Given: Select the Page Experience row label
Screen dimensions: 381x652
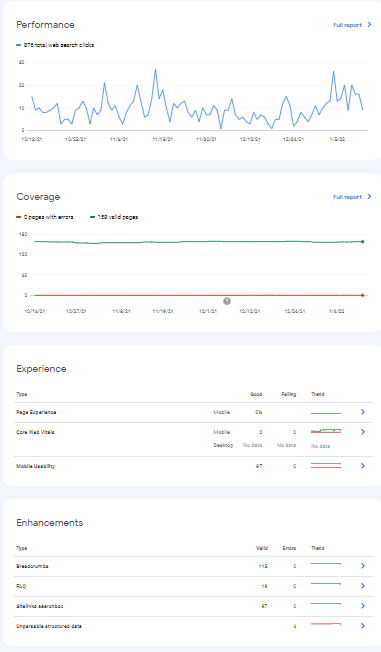Looking at the screenshot, I should [36, 412].
